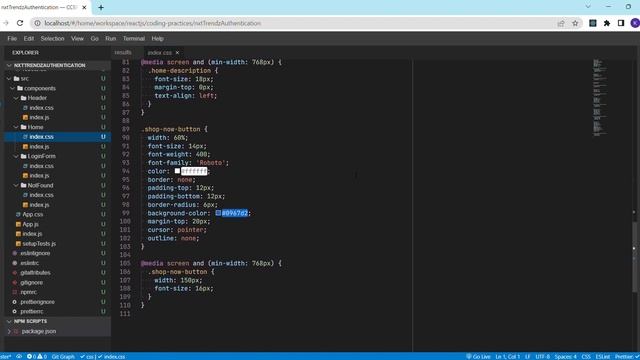Open the .prettierignore file

click(x=38, y=302)
